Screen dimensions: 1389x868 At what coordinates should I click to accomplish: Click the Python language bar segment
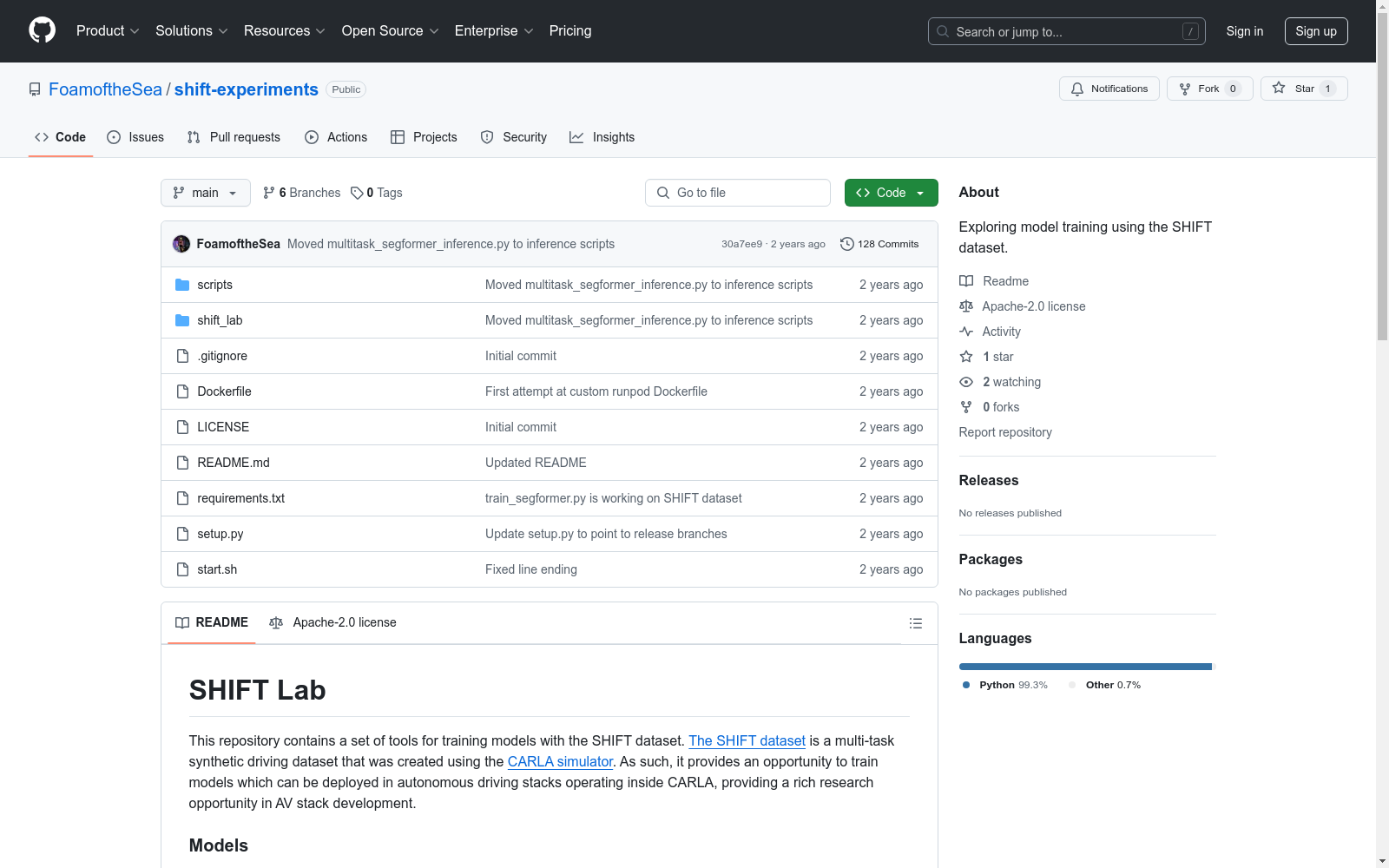pyautogui.click(x=1084, y=667)
